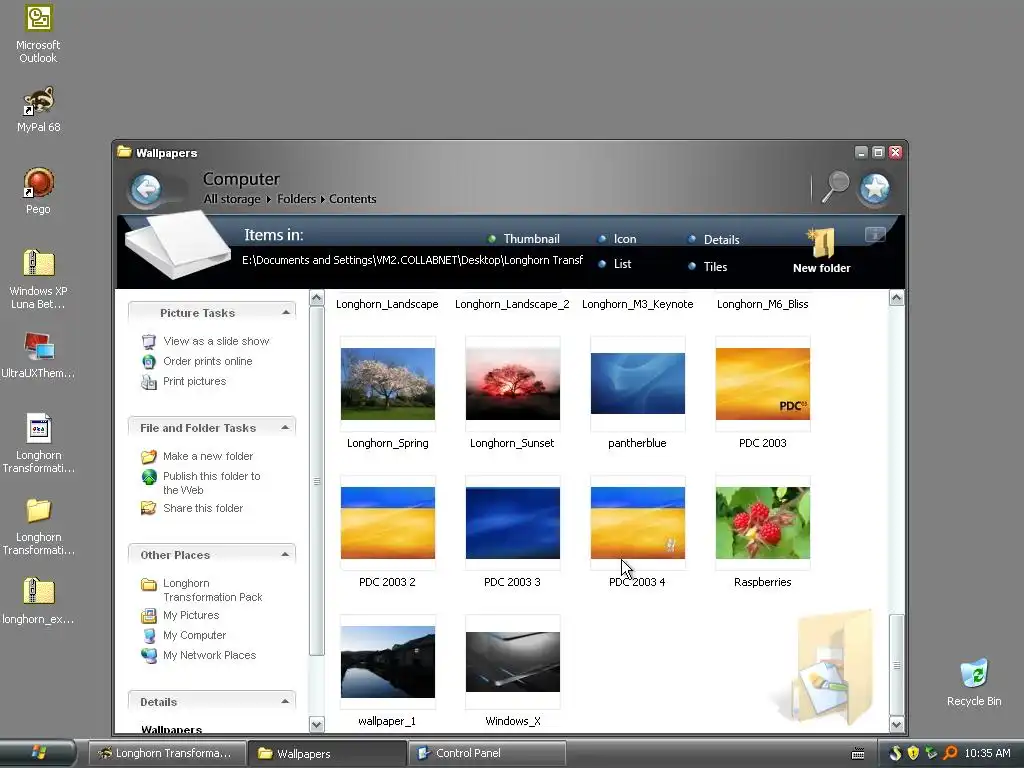Click file list scrollbar up arrow
The height and width of the screenshot is (768, 1024).
coord(897,298)
